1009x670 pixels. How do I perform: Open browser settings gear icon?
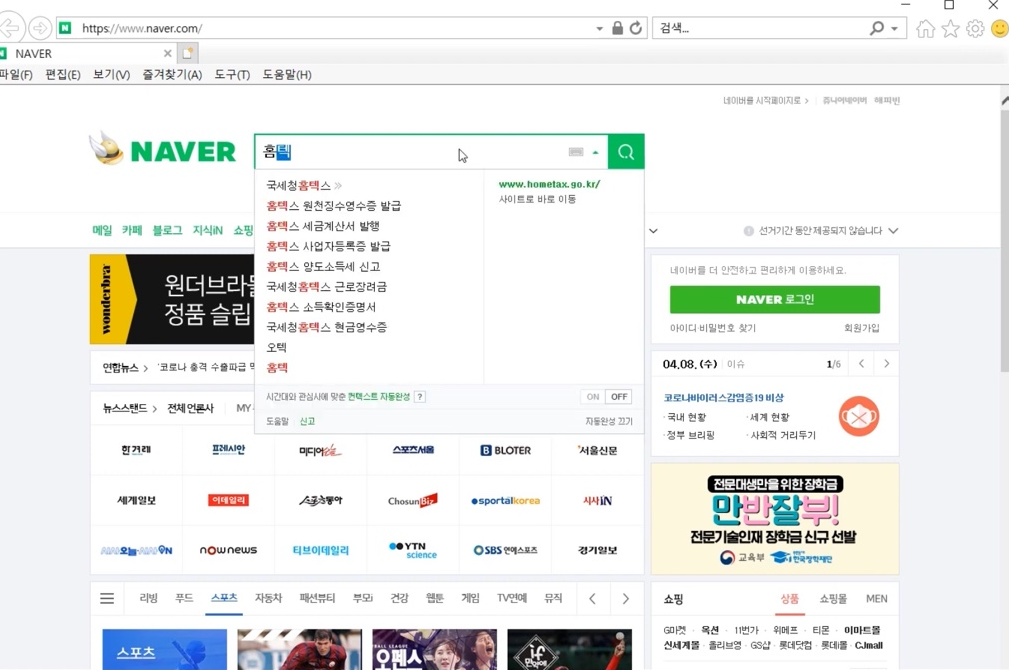[975, 28]
